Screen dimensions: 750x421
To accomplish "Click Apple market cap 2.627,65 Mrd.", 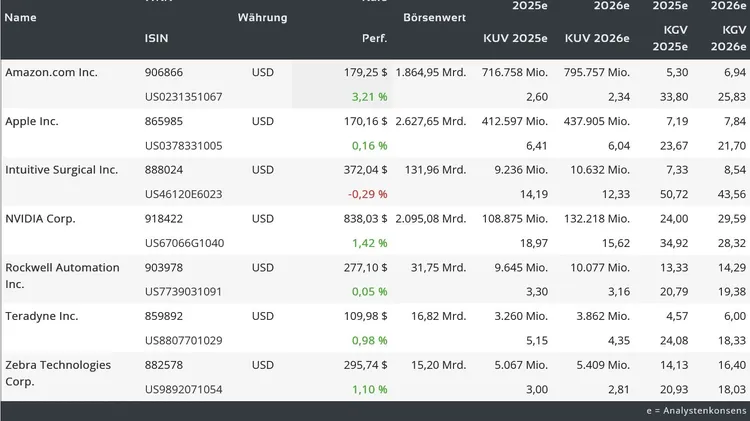I will [x=430, y=121].
